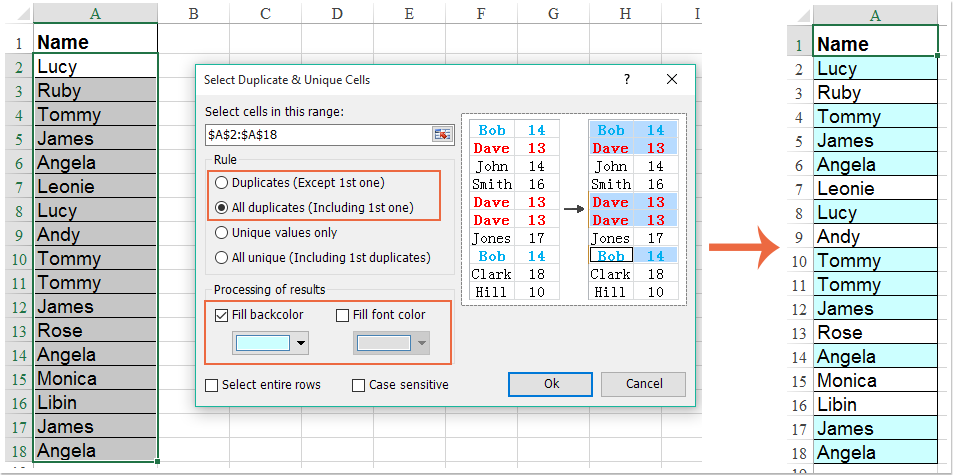Screen dimensions: 953x475
Task: Select column C header
Action: tap(265, 13)
